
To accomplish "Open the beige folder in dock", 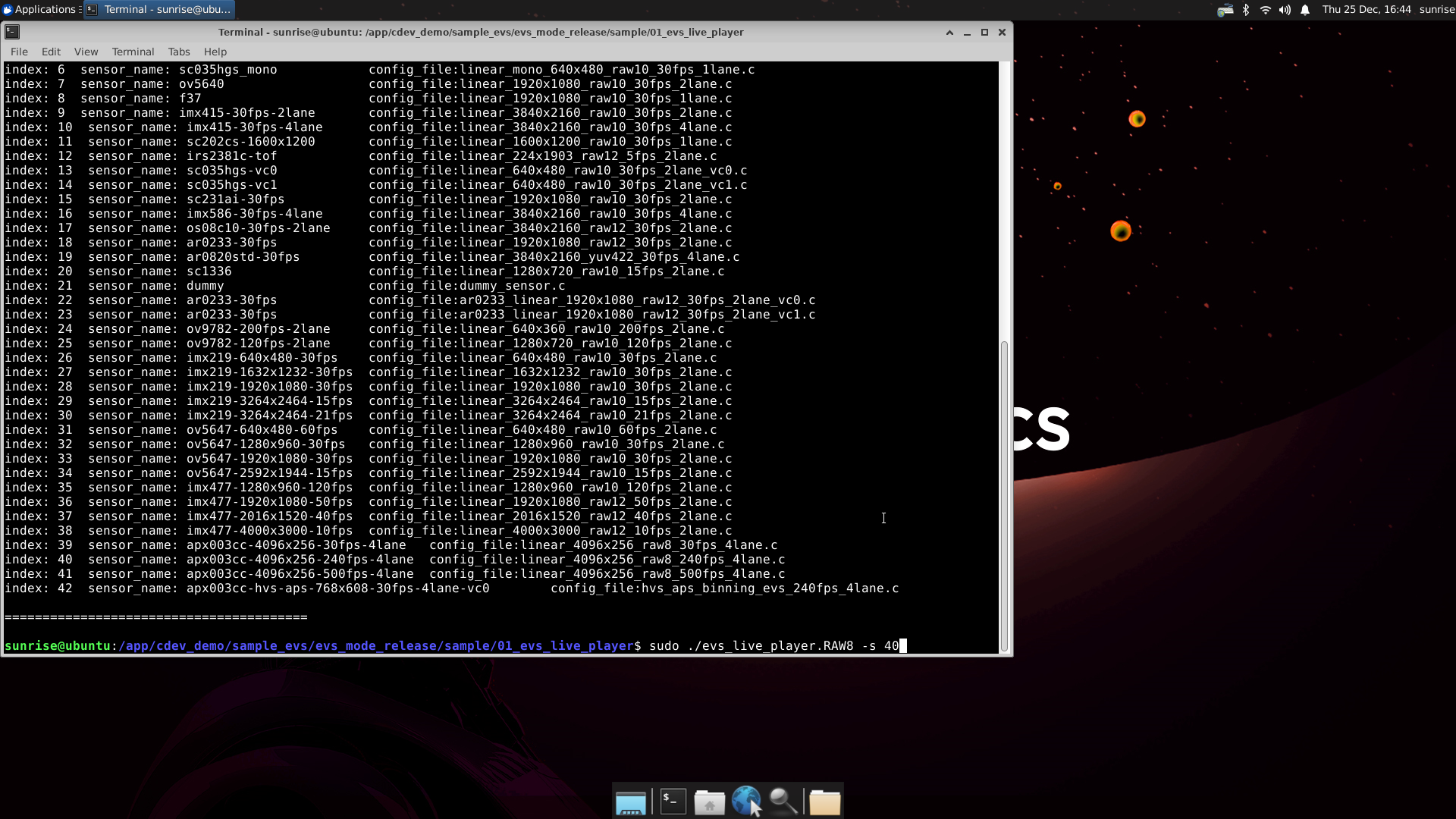I will point(824,802).
